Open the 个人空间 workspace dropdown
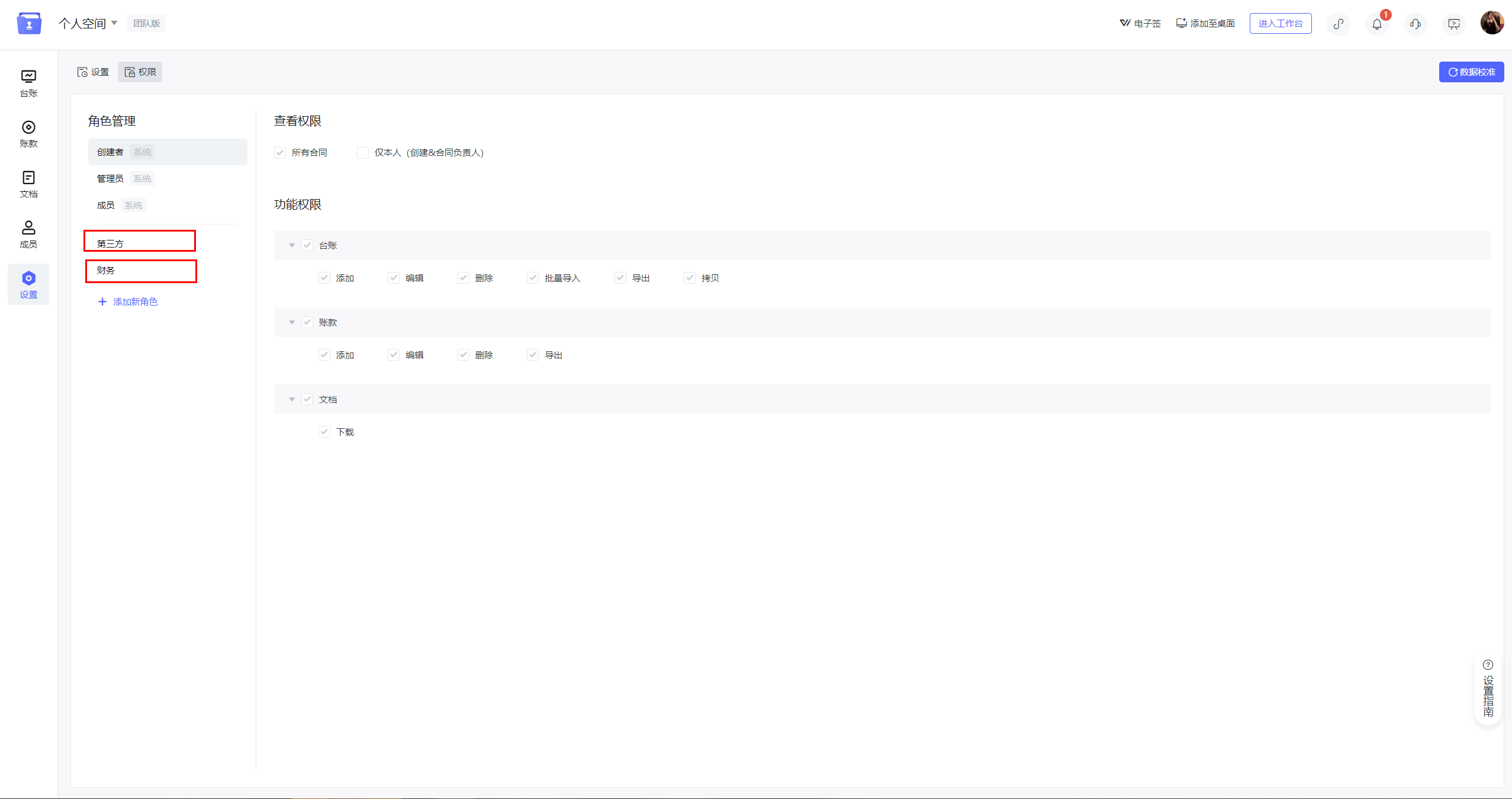This screenshot has height=799, width=1512. (88, 23)
